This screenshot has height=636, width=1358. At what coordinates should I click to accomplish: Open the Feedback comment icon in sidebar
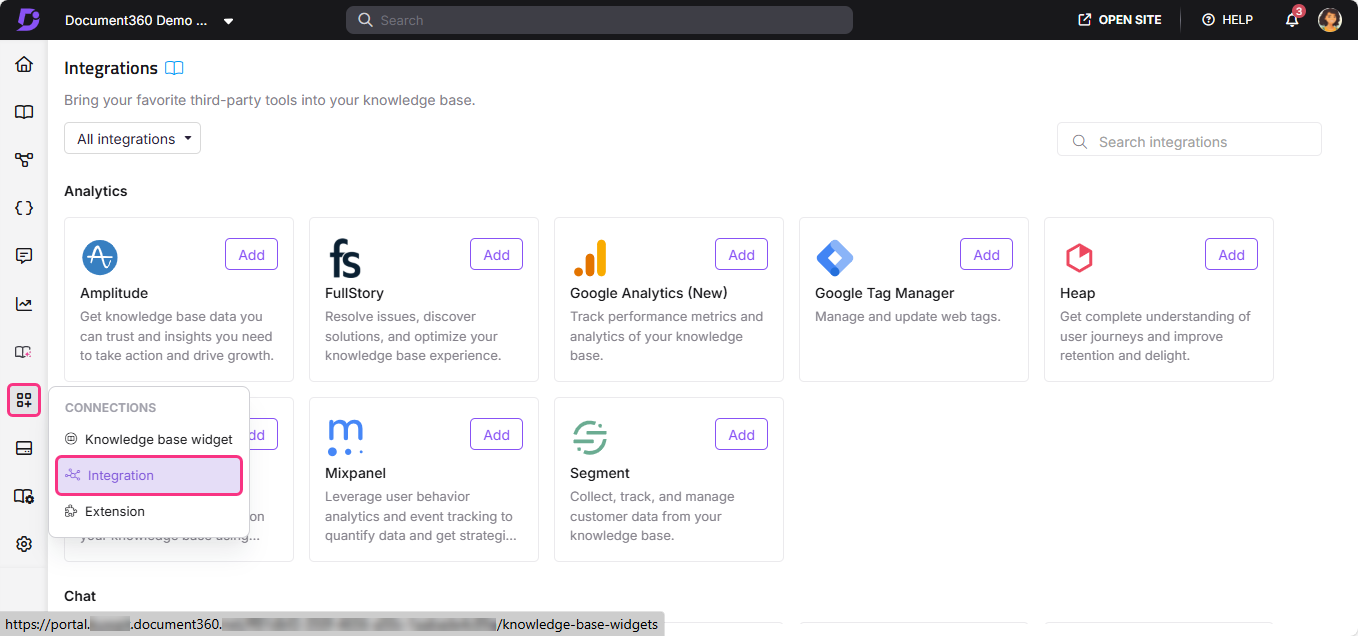23,255
